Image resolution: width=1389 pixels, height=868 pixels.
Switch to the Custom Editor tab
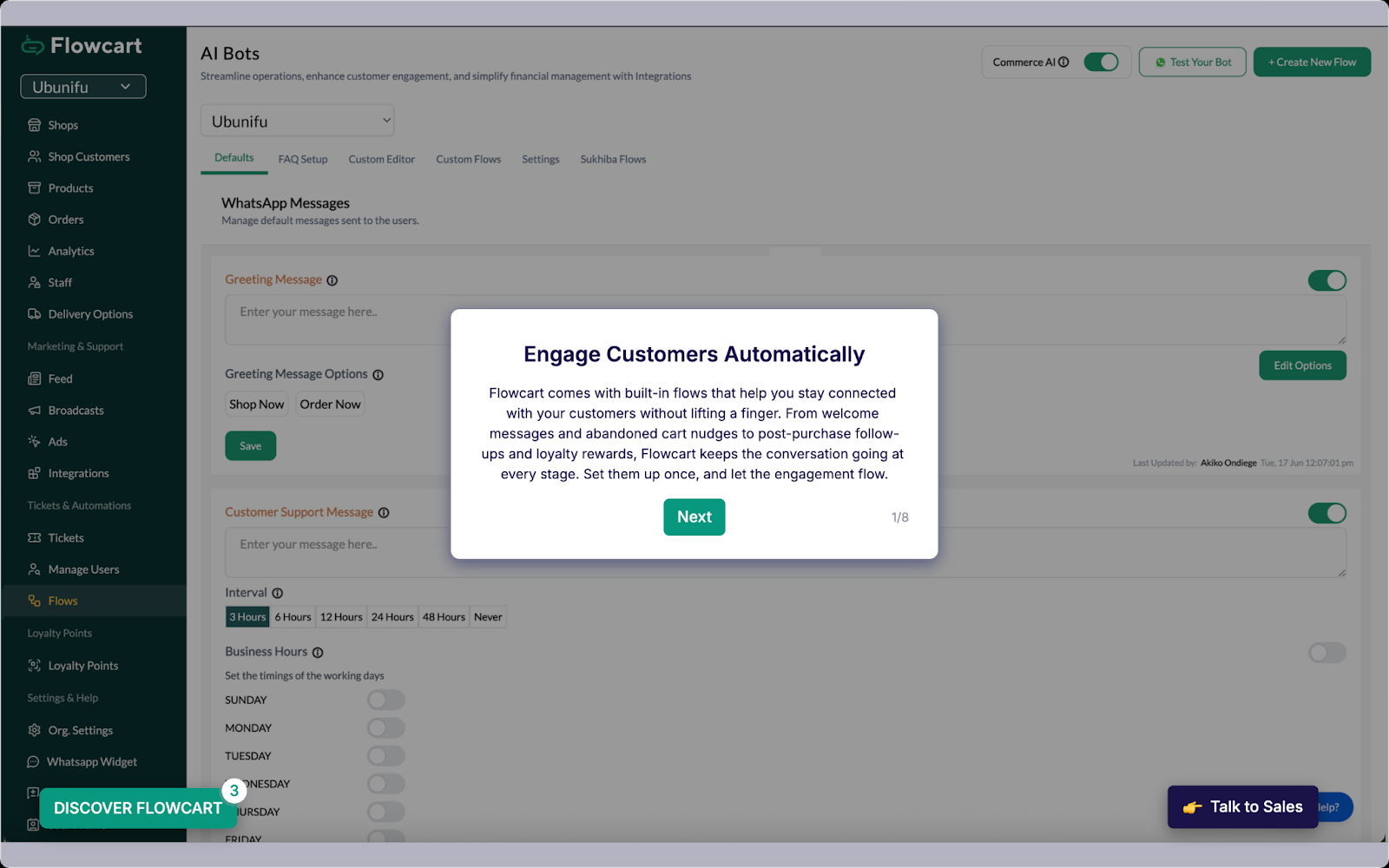pos(382,160)
